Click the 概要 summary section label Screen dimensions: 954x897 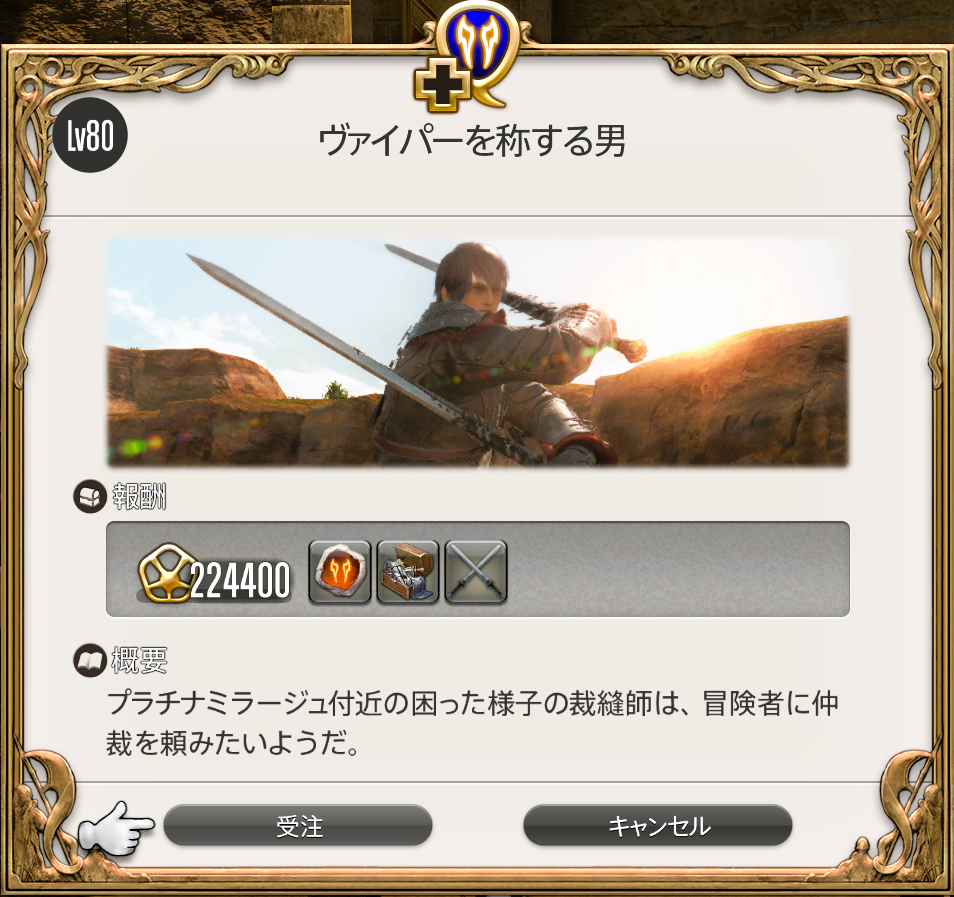point(139,660)
